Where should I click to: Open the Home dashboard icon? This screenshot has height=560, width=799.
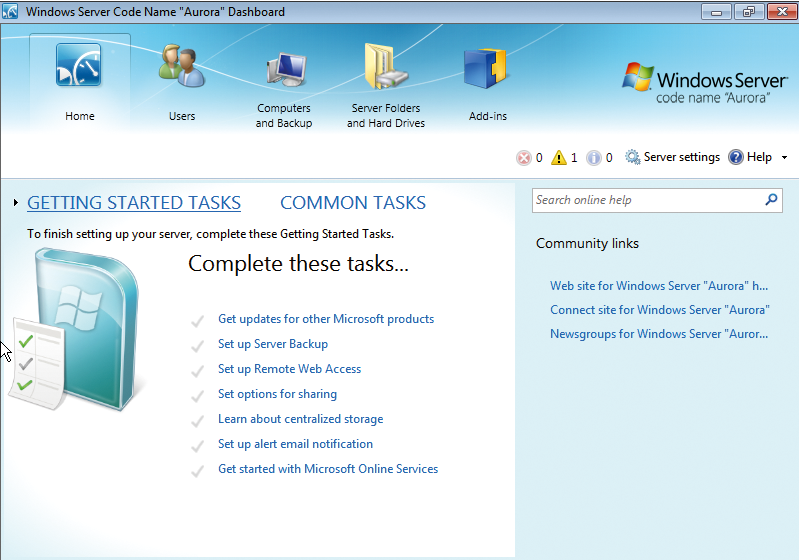pyautogui.click(x=79, y=65)
